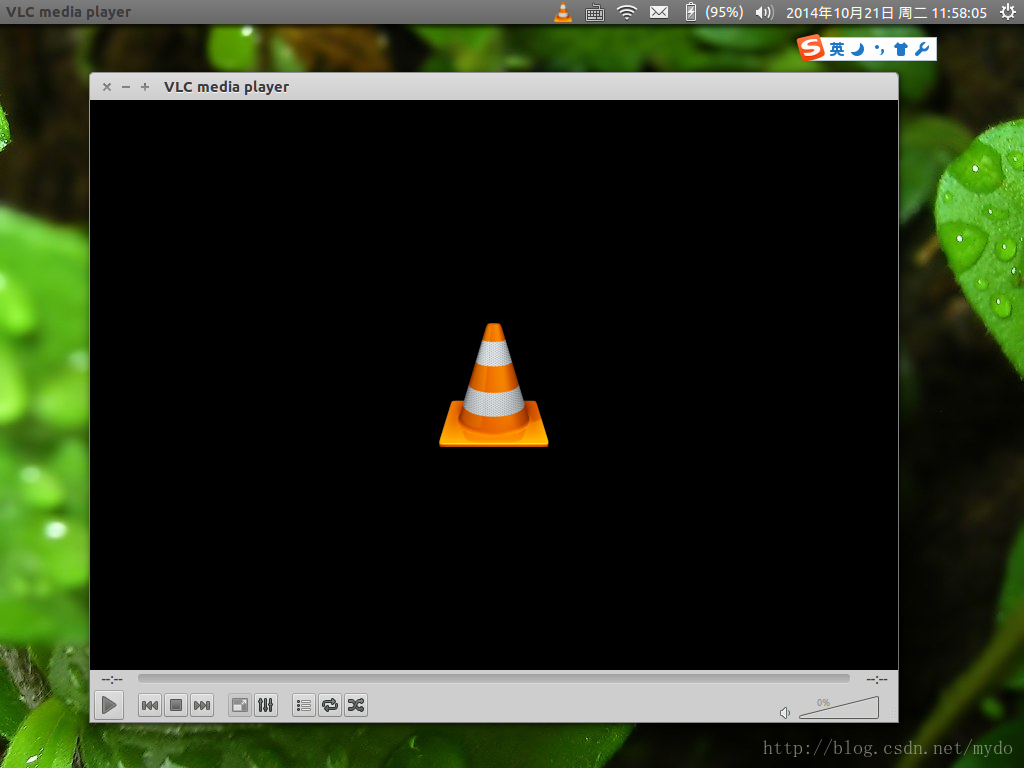The width and height of the screenshot is (1024, 768).
Task: Open mail messaging indicator
Action: click(x=659, y=12)
